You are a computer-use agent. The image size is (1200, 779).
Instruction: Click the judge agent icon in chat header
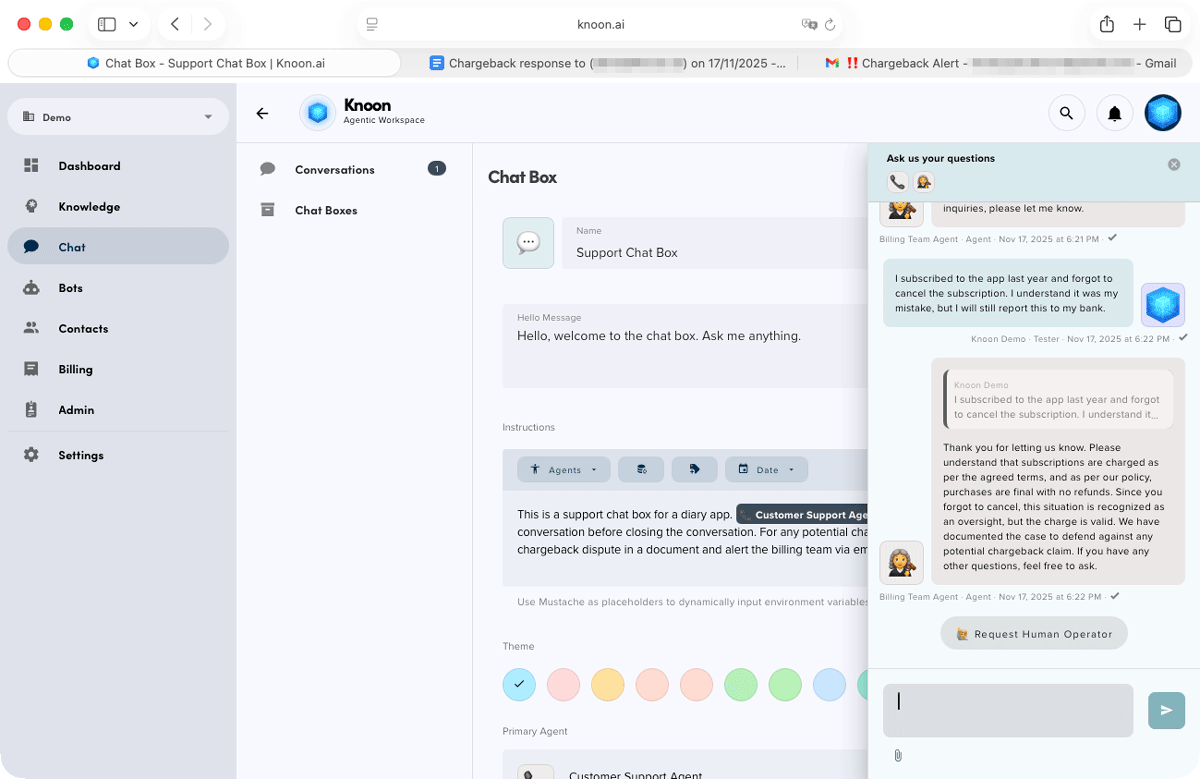[x=924, y=182]
